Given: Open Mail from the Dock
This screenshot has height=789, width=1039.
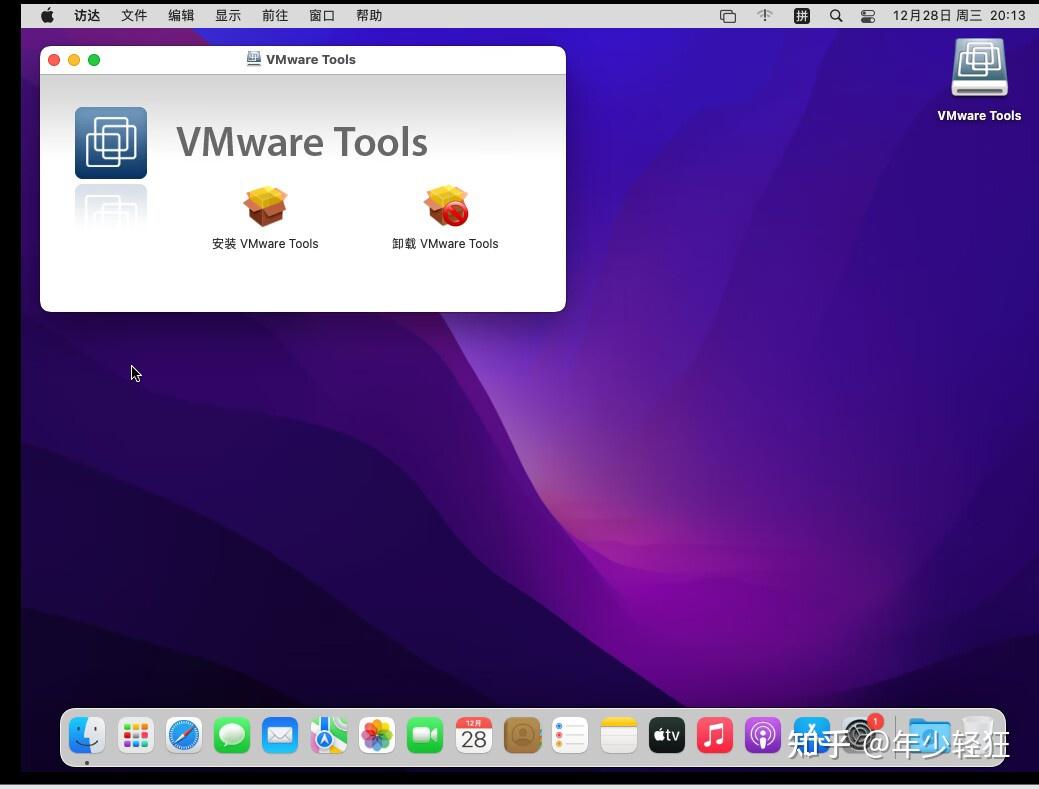Looking at the screenshot, I should click(x=279, y=735).
